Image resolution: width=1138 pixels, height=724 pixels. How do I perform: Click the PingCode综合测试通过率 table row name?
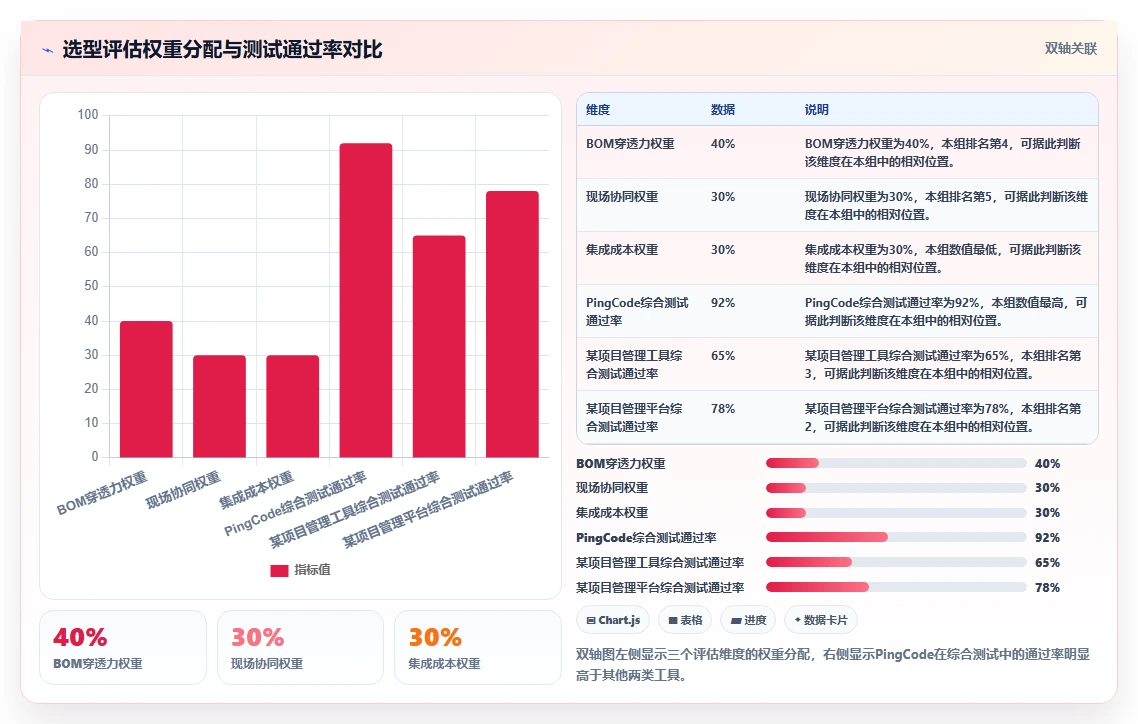637,311
